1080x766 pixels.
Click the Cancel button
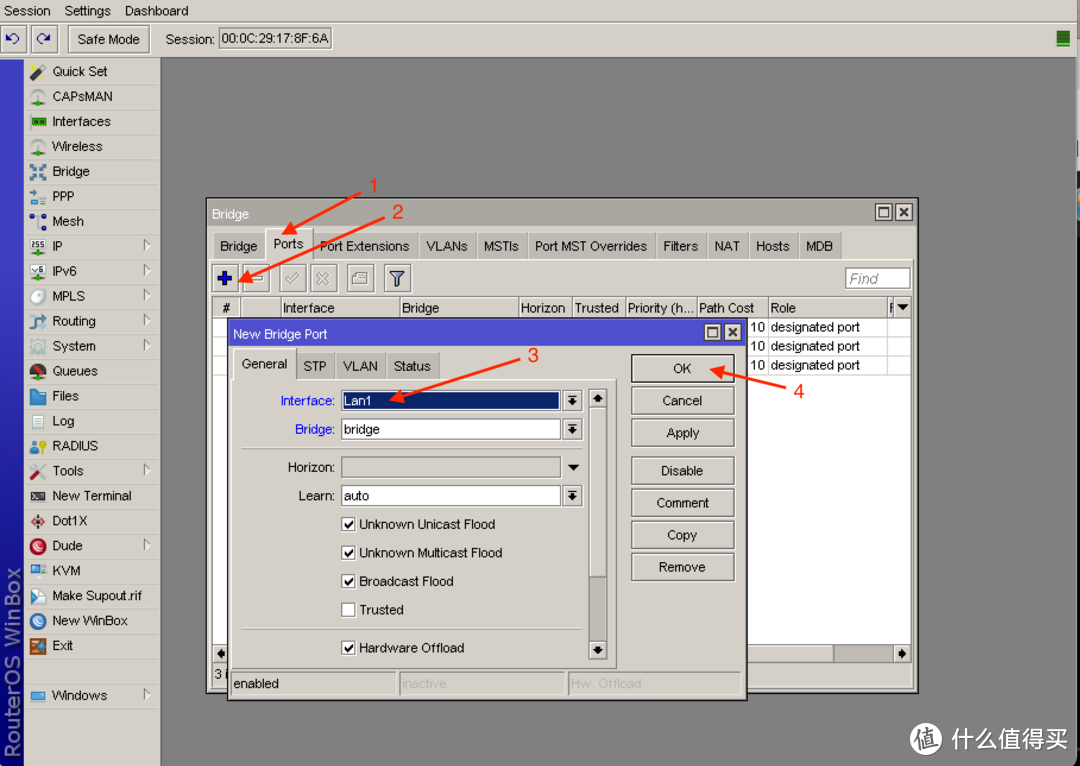(x=682, y=401)
